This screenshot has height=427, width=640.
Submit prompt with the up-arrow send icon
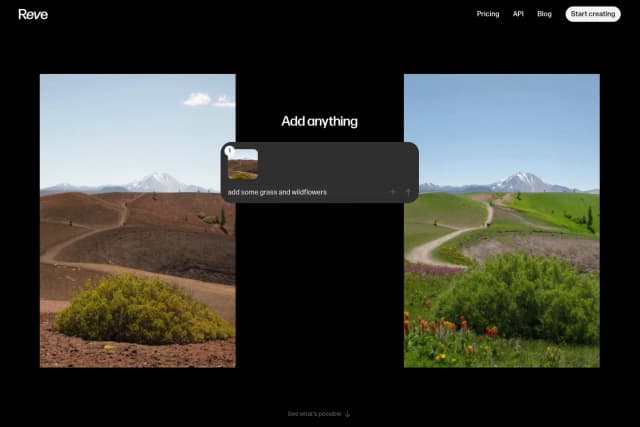408,192
